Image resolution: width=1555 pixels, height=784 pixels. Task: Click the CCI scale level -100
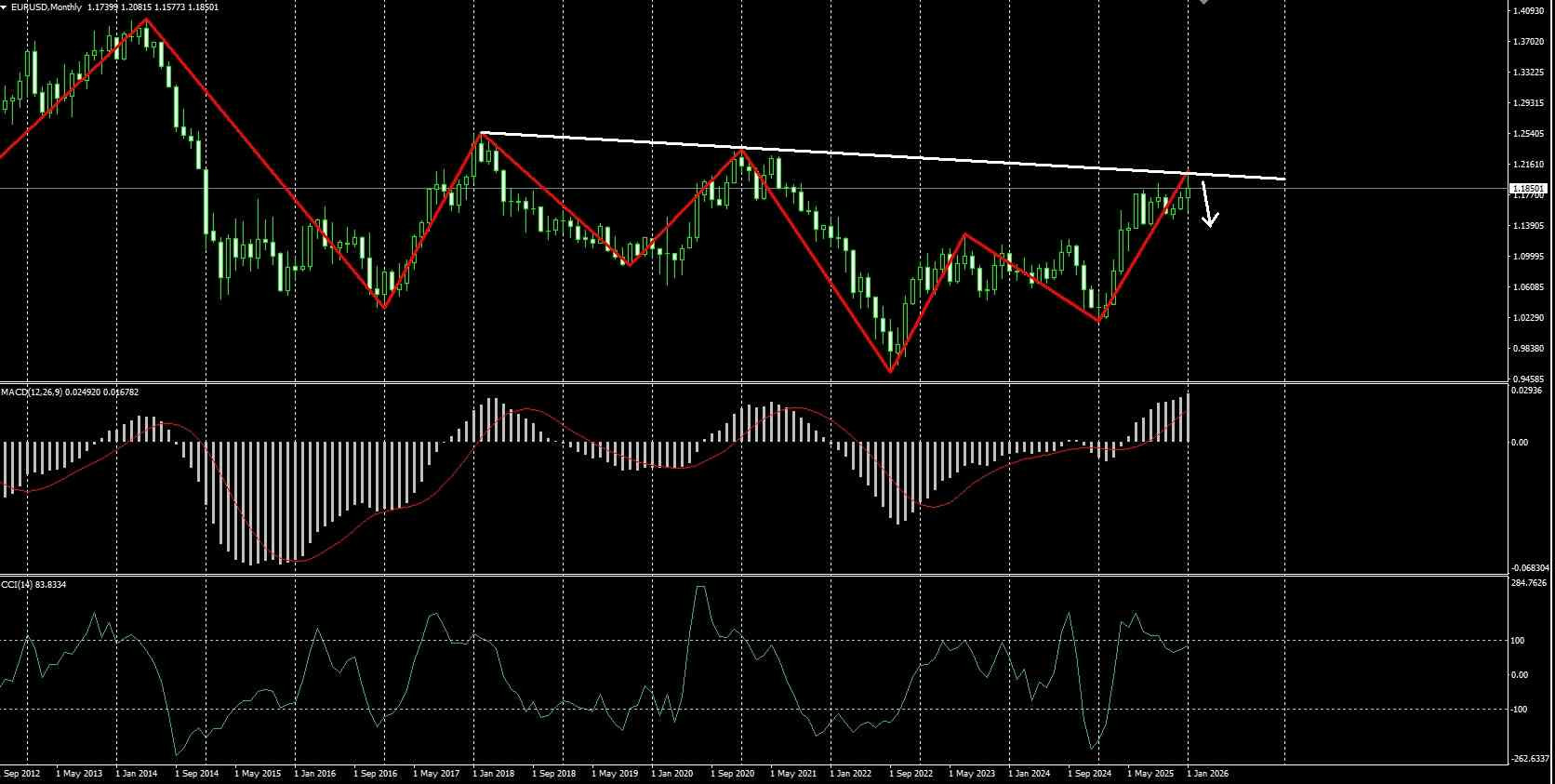(1519, 710)
